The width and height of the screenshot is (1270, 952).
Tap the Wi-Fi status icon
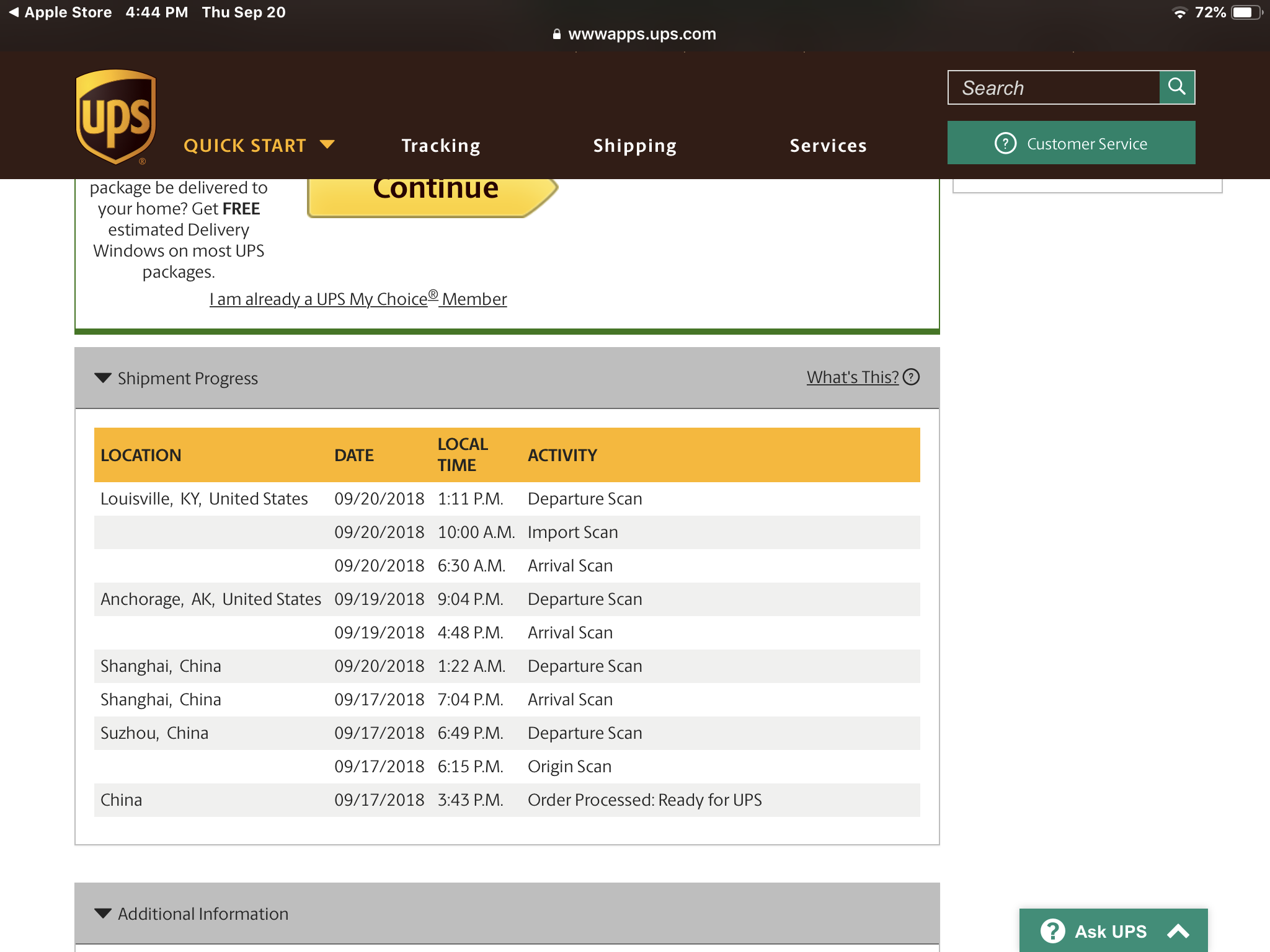coord(1179,12)
